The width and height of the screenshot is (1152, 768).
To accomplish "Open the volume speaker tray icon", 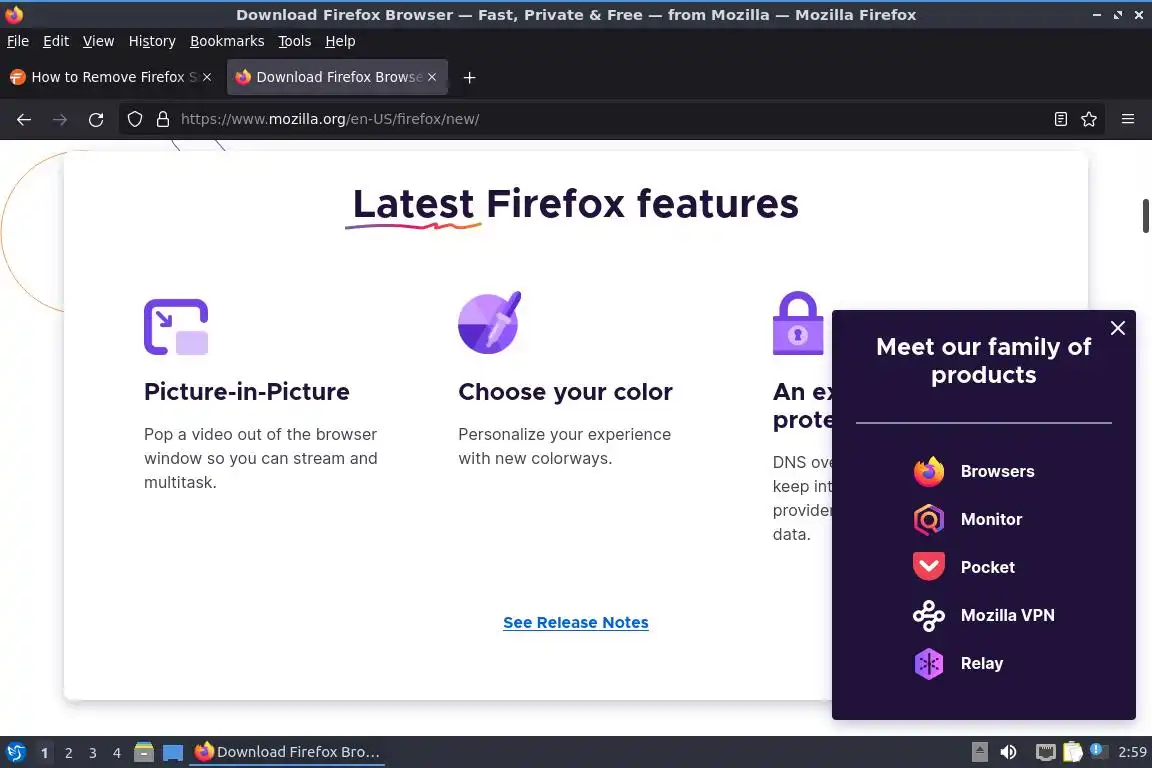I will [x=1008, y=752].
